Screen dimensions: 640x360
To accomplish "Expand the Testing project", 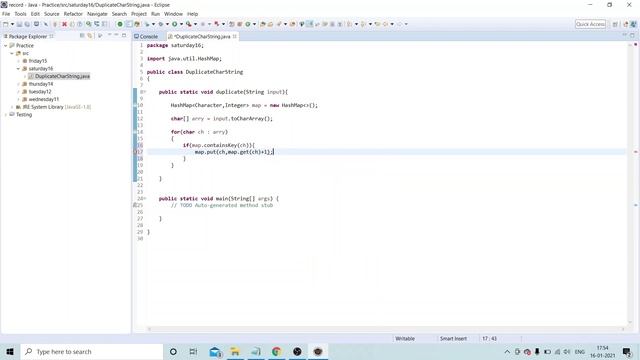I will pyautogui.click(x=6, y=115).
